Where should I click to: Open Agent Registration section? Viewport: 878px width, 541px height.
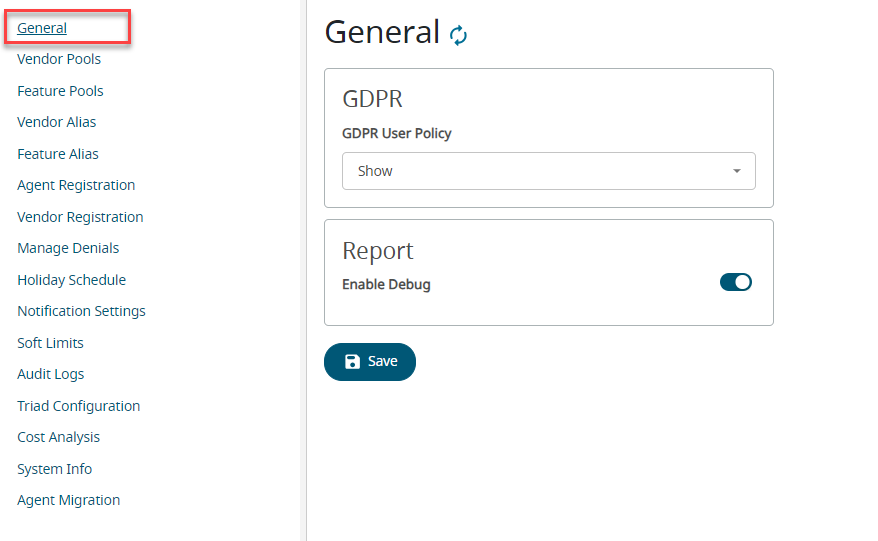pos(76,185)
